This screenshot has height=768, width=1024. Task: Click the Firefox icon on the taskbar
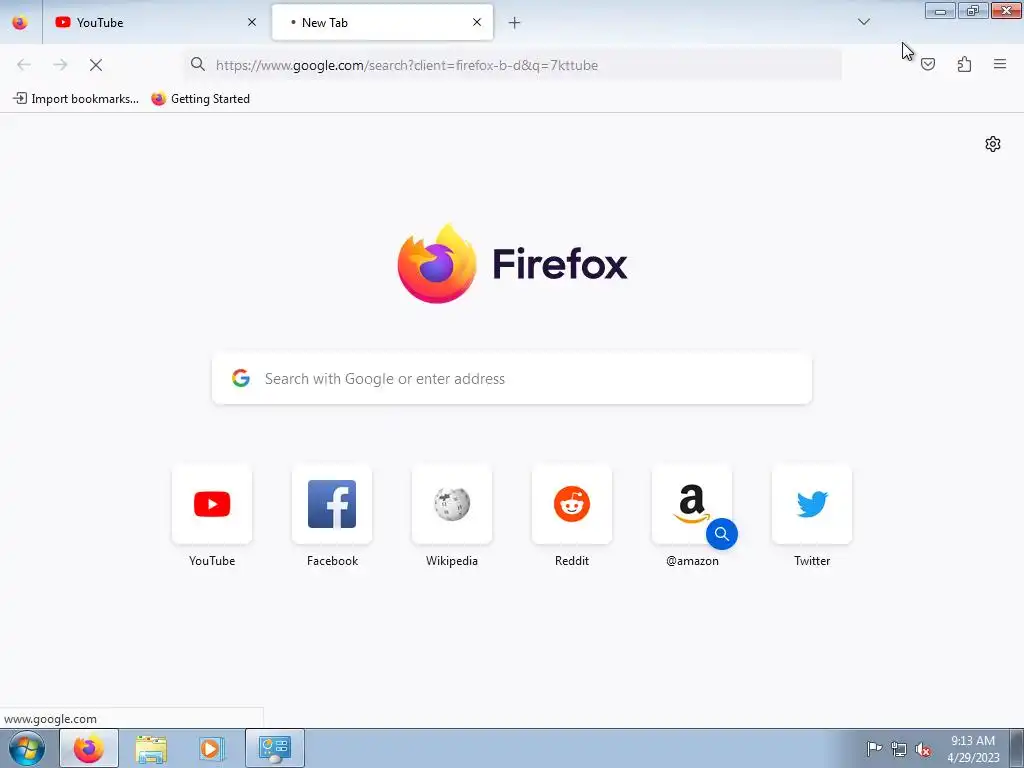click(x=89, y=748)
